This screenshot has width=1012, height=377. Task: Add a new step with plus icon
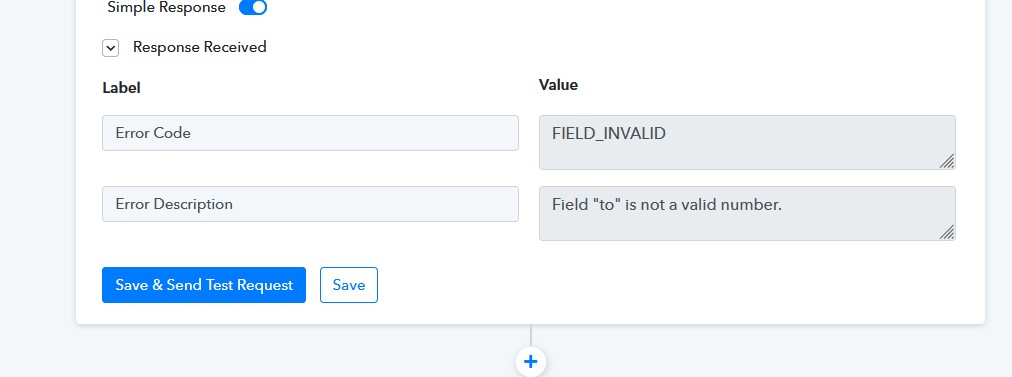531,362
